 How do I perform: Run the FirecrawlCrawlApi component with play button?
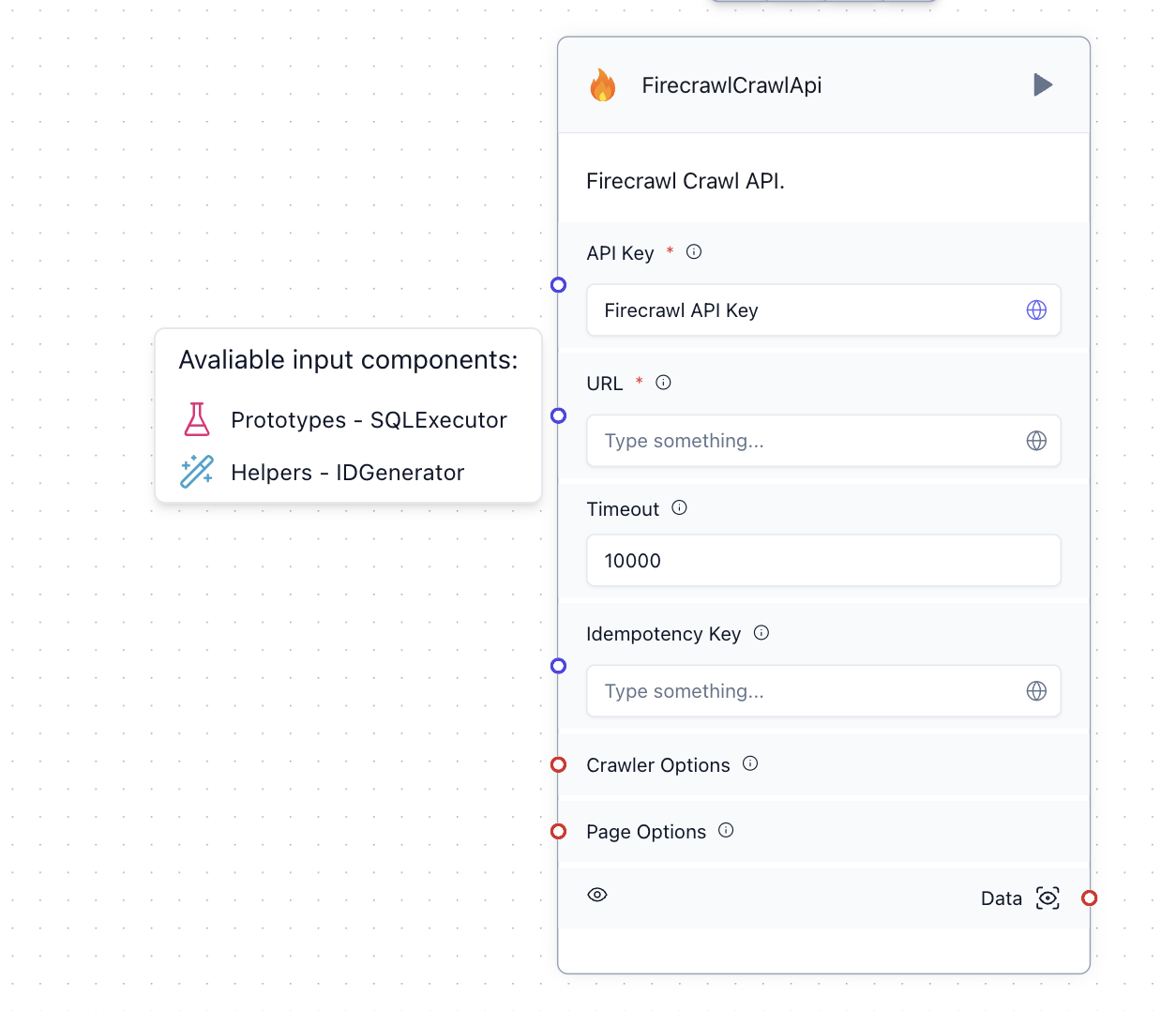(1043, 85)
